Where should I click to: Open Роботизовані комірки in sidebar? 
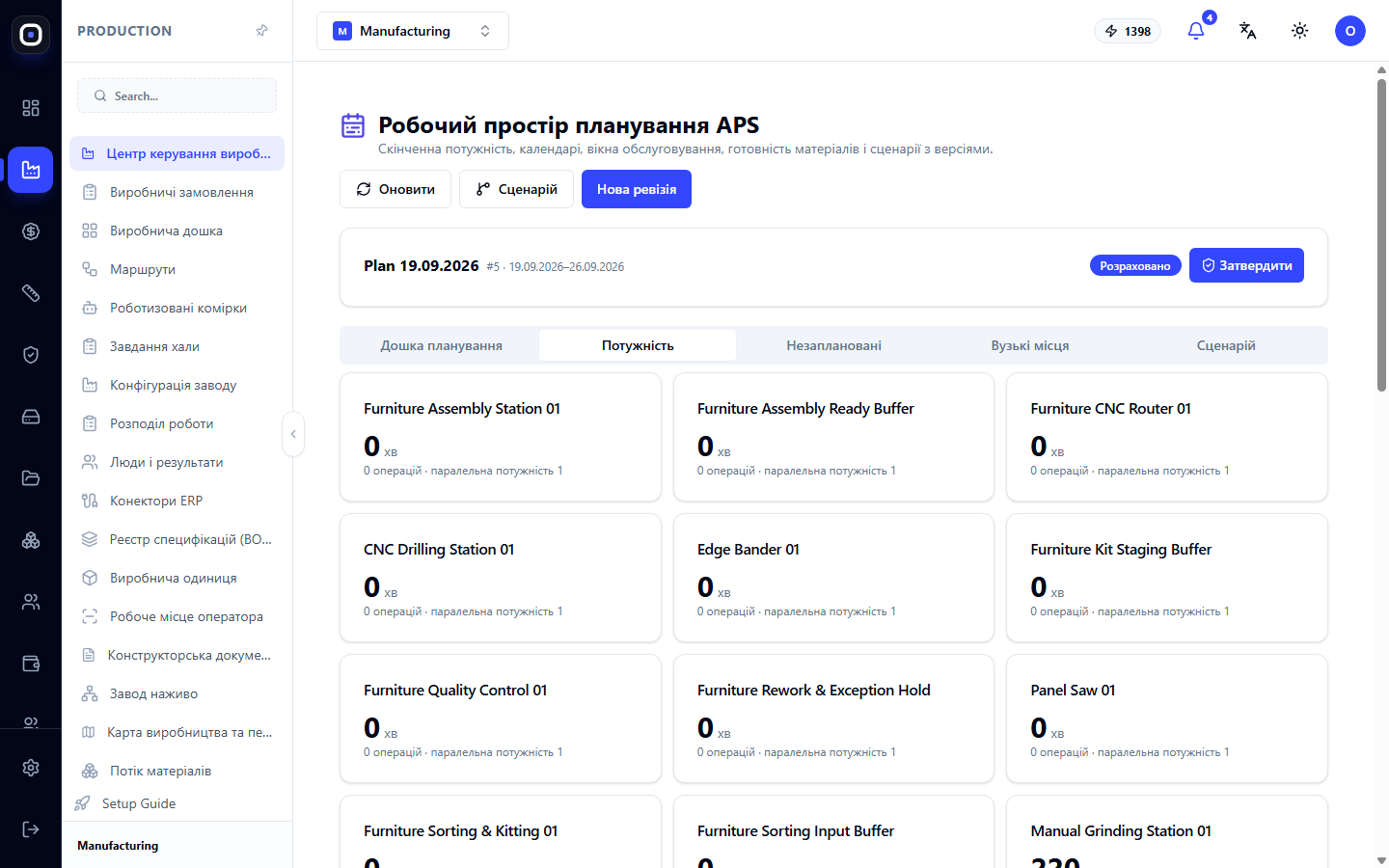click(x=177, y=308)
